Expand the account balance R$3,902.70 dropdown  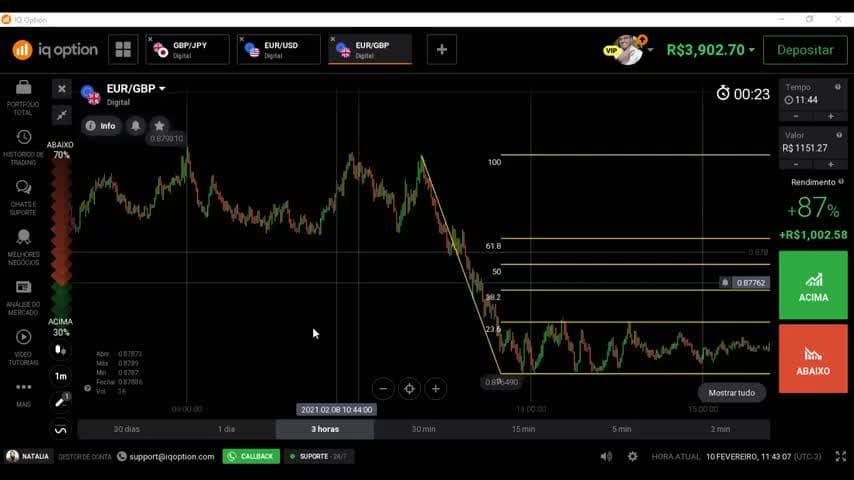(x=752, y=50)
